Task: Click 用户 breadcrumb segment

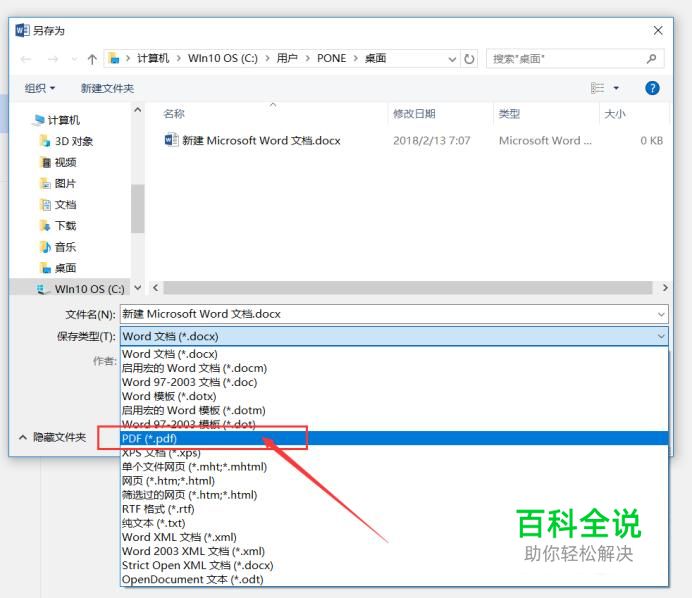Action: [287, 58]
